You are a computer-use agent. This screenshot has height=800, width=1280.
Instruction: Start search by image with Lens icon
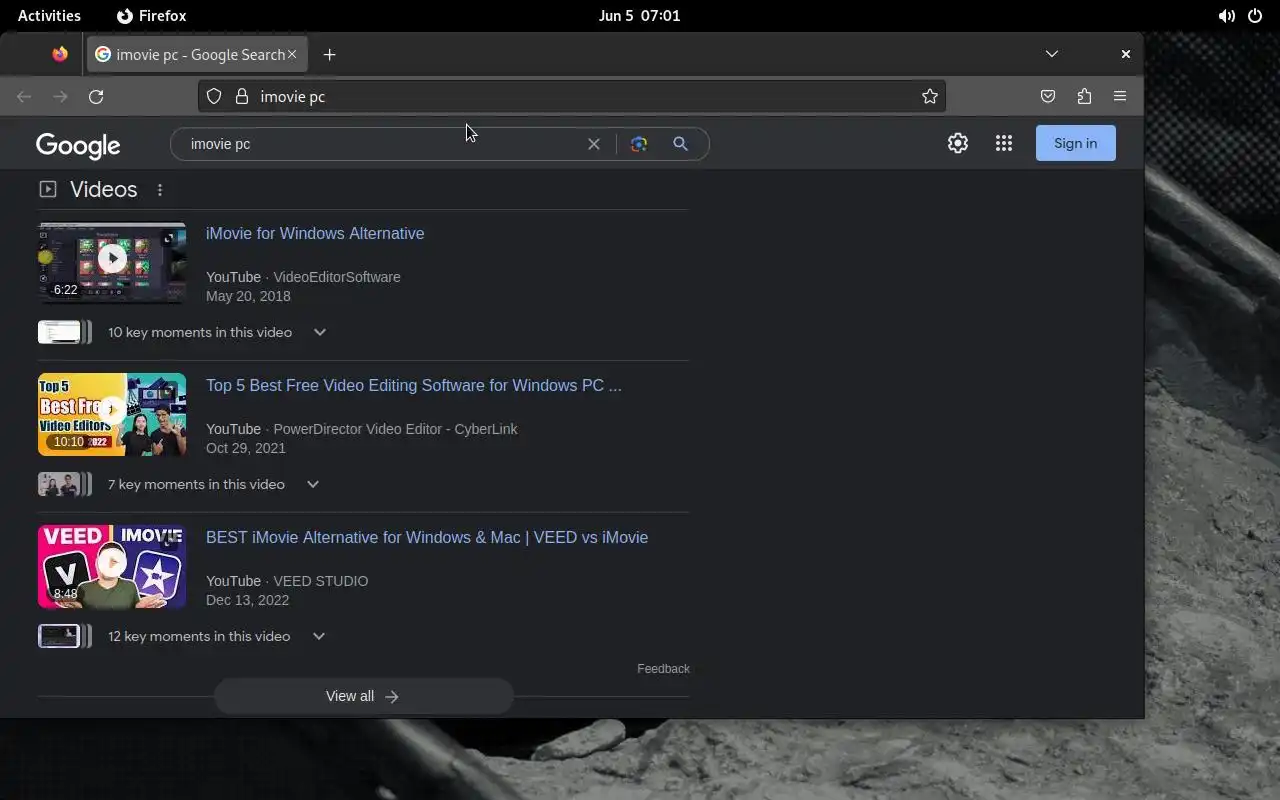point(639,144)
